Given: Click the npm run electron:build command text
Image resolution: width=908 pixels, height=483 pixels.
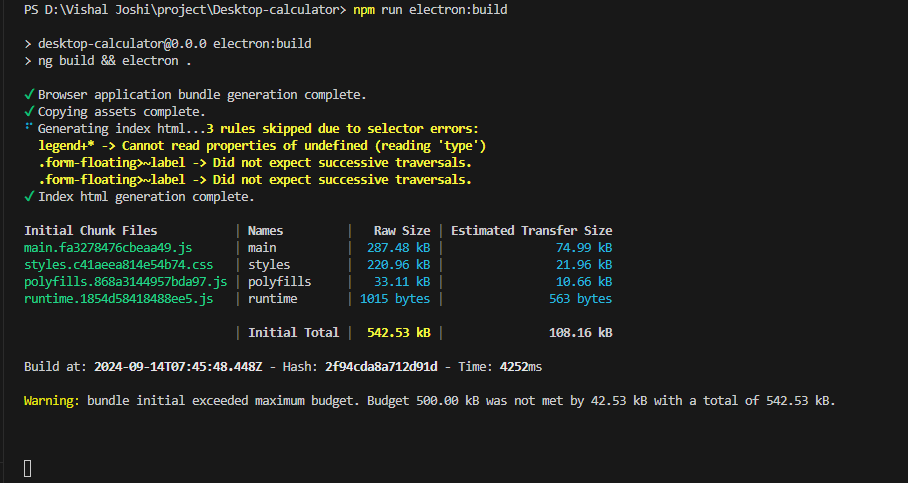Looking at the screenshot, I should click(x=430, y=10).
